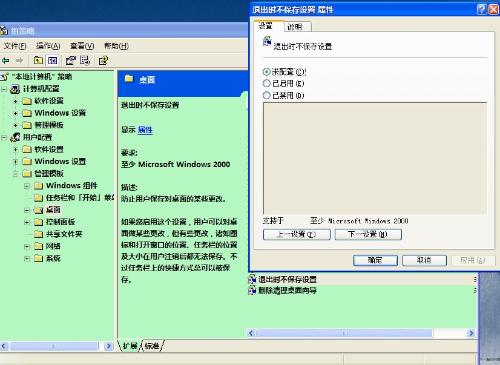Click the Export list toolbar icon
Image resolution: width=500 pixels, height=365 pixels.
point(85,60)
